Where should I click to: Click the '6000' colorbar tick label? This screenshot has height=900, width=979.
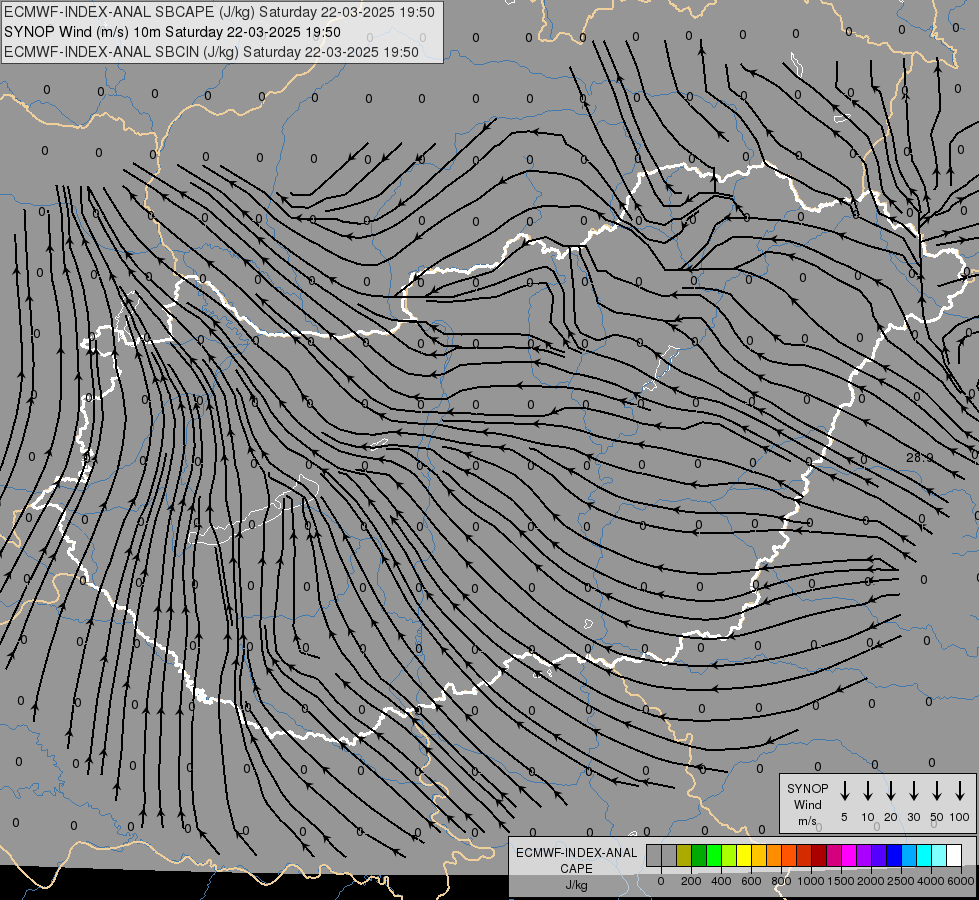[x=961, y=881]
